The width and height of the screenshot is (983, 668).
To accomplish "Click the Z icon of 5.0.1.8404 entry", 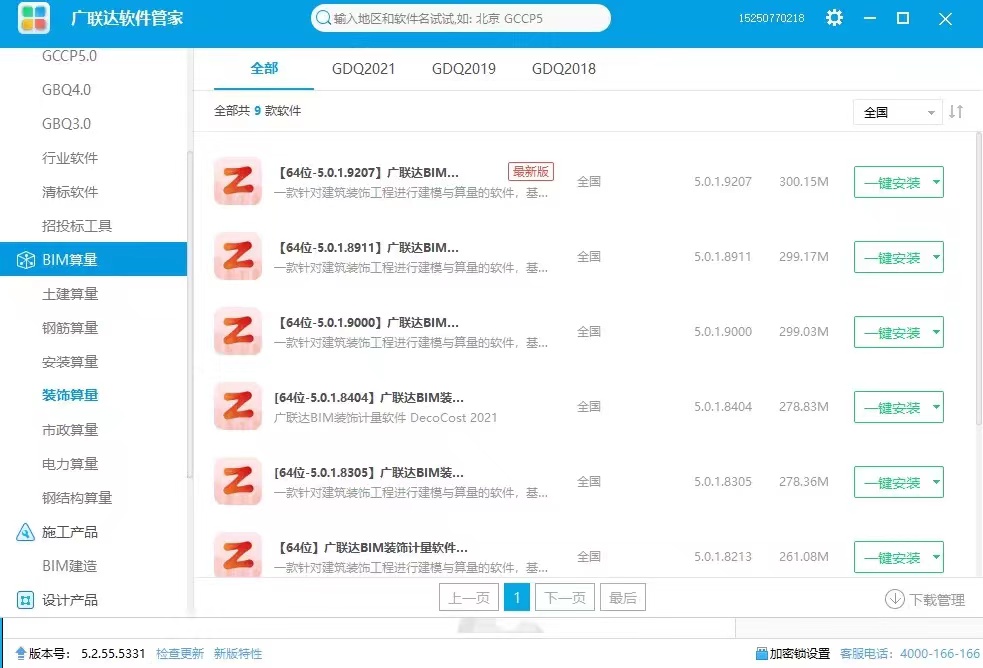I will point(238,406).
